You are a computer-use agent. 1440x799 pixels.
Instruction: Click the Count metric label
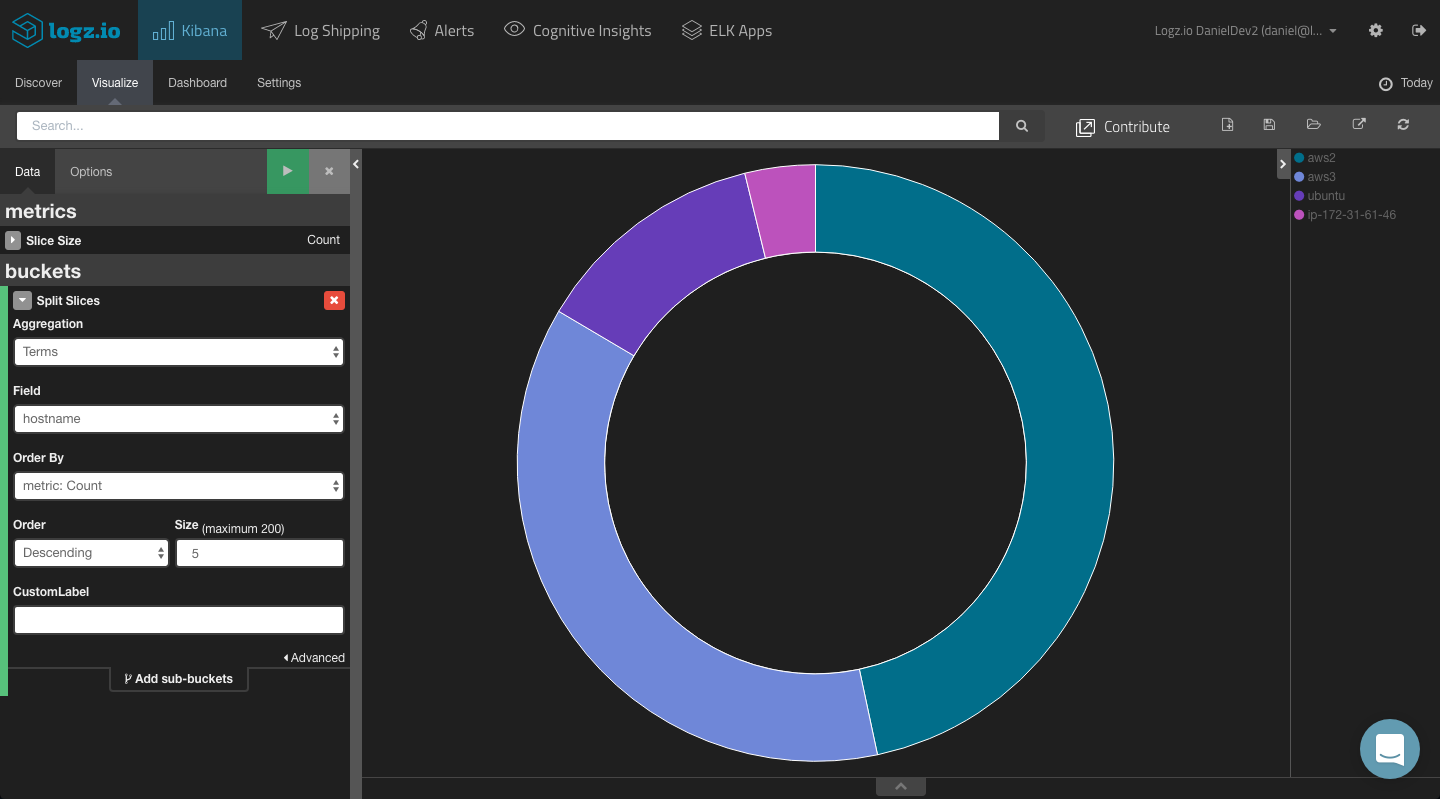click(x=323, y=240)
